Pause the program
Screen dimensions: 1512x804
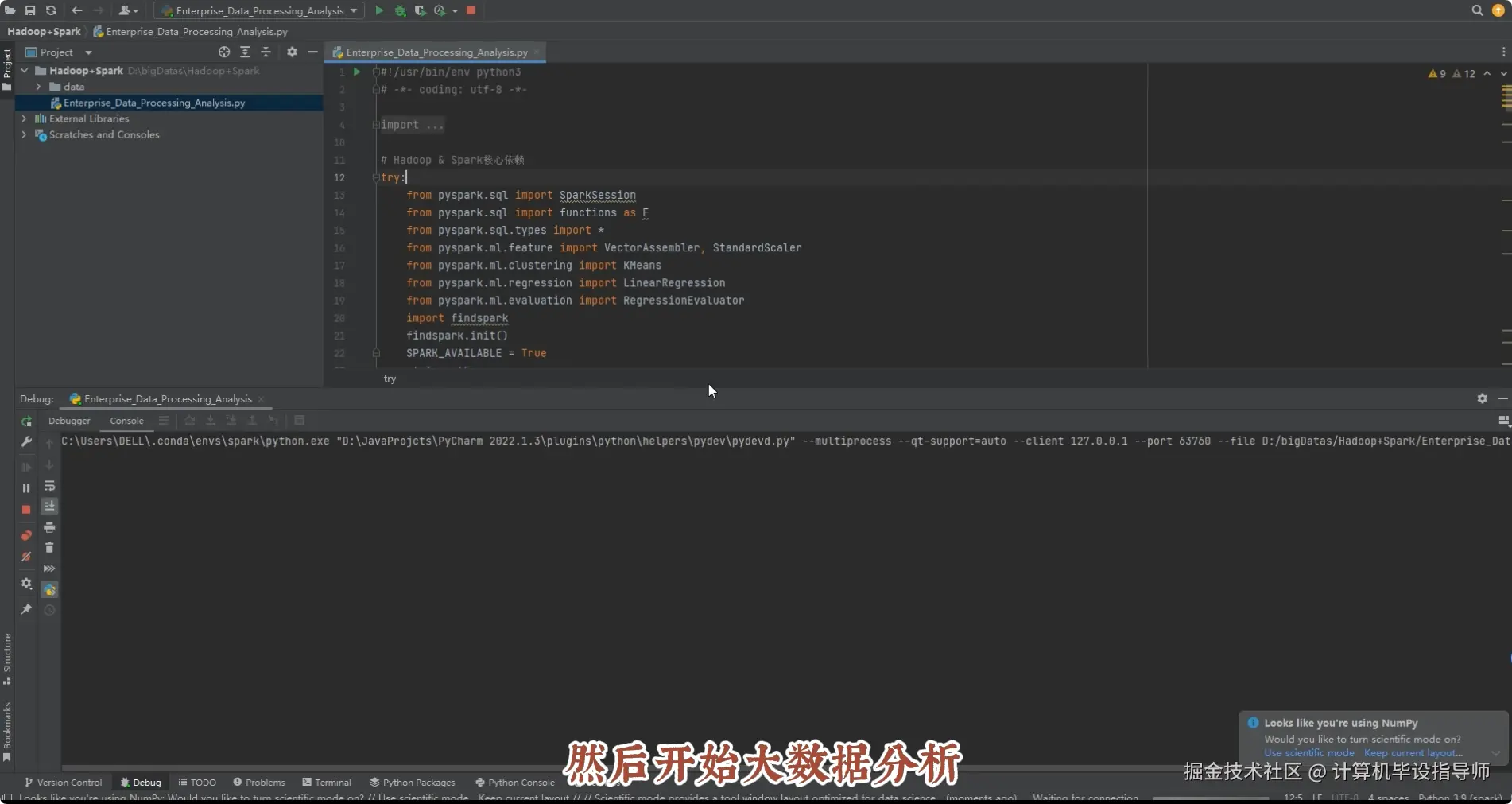tap(26, 488)
